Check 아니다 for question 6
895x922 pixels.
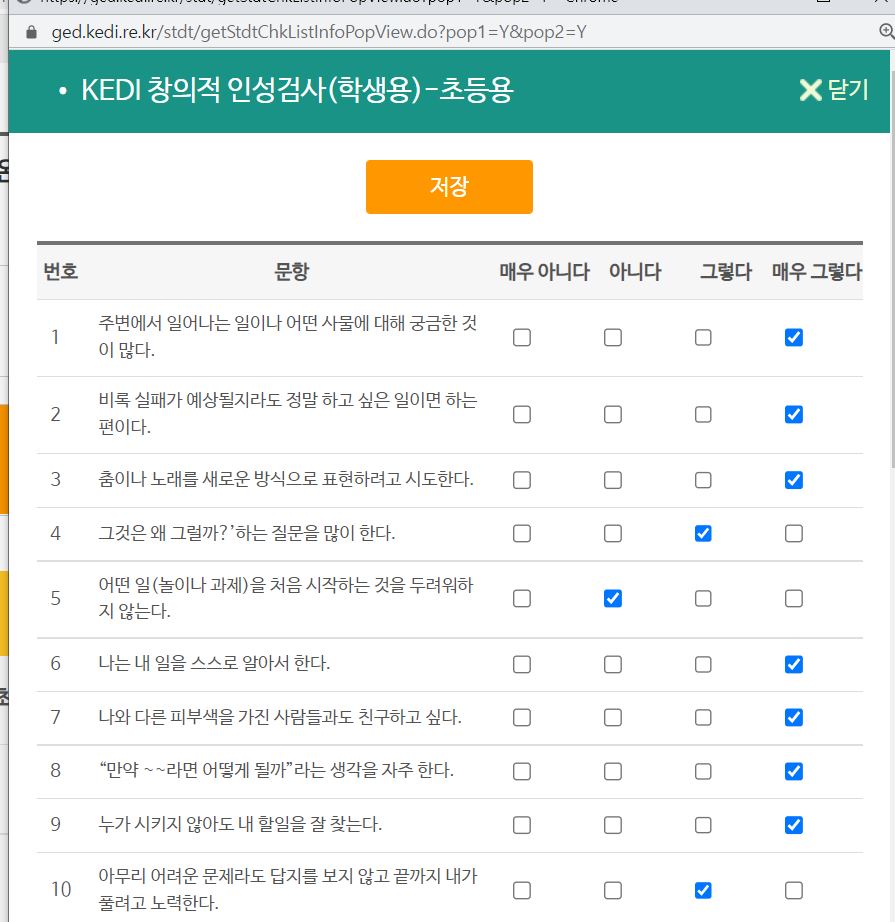click(613, 664)
